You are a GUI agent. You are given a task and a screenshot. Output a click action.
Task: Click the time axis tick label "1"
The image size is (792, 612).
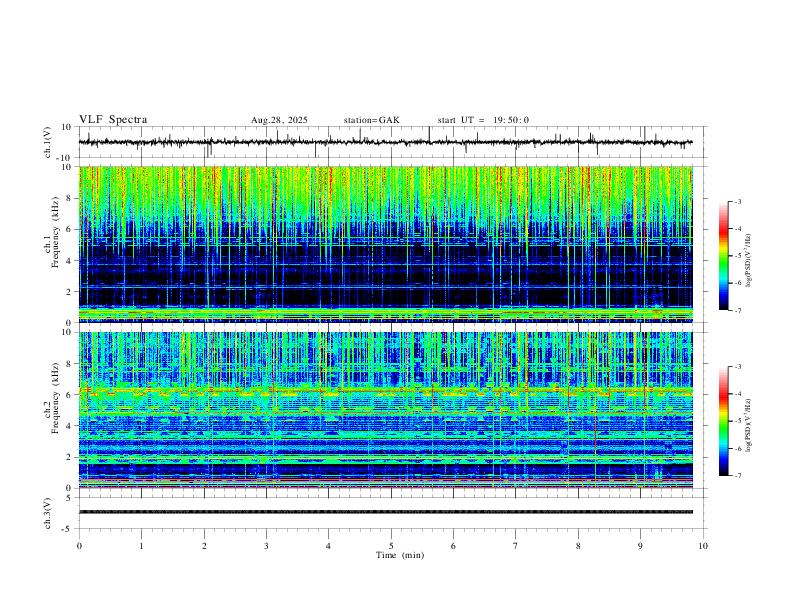tap(141, 546)
